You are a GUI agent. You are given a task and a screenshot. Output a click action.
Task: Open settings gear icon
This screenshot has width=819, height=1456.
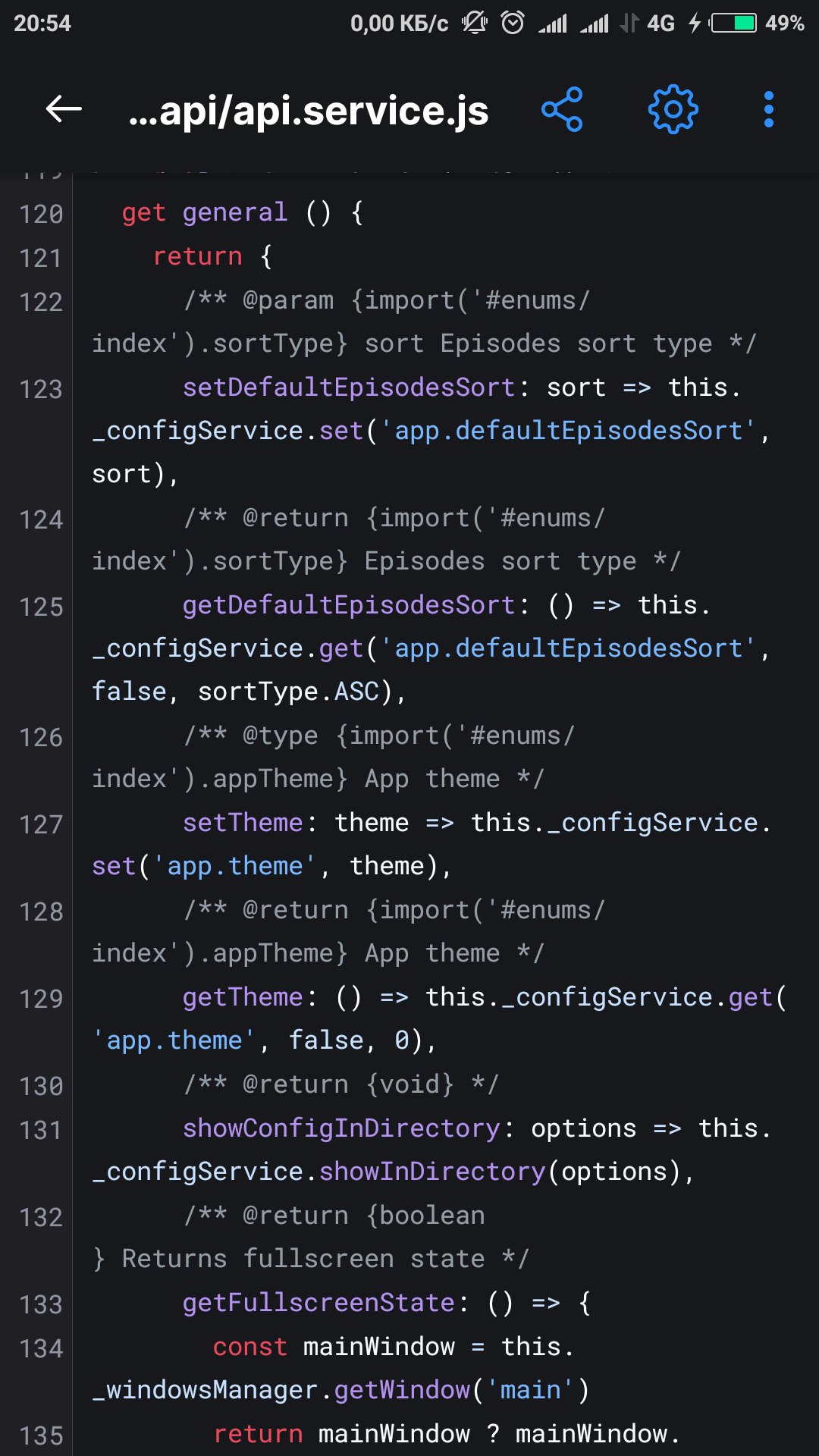673,109
